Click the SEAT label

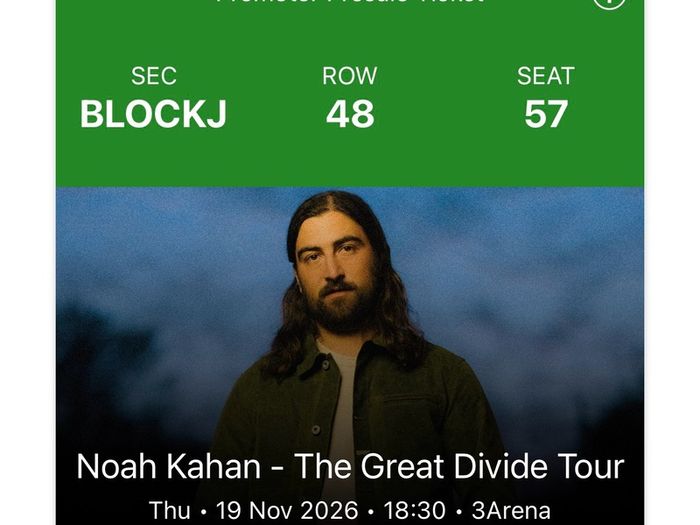coord(546,76)
